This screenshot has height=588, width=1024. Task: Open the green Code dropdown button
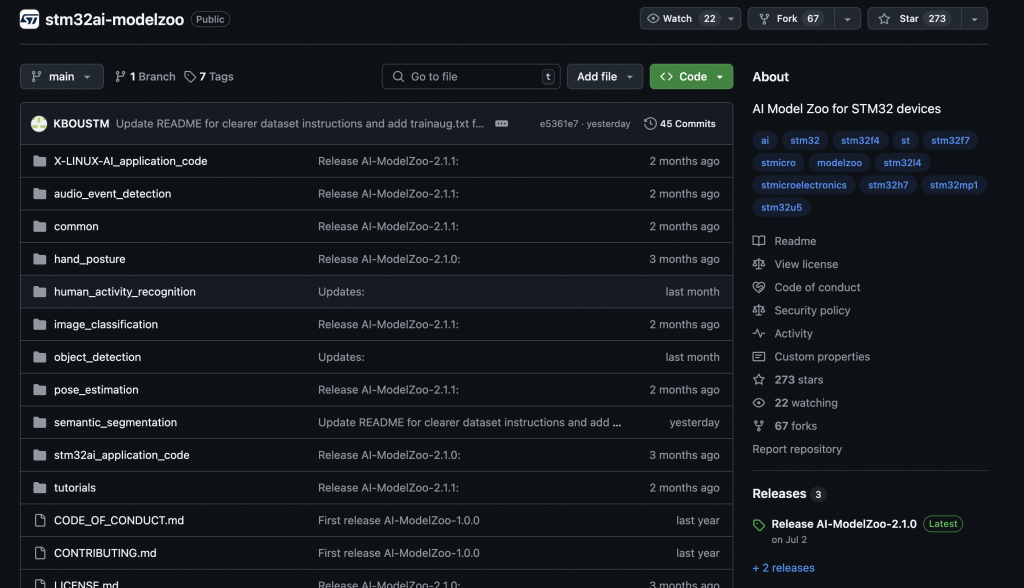point(691,76)
